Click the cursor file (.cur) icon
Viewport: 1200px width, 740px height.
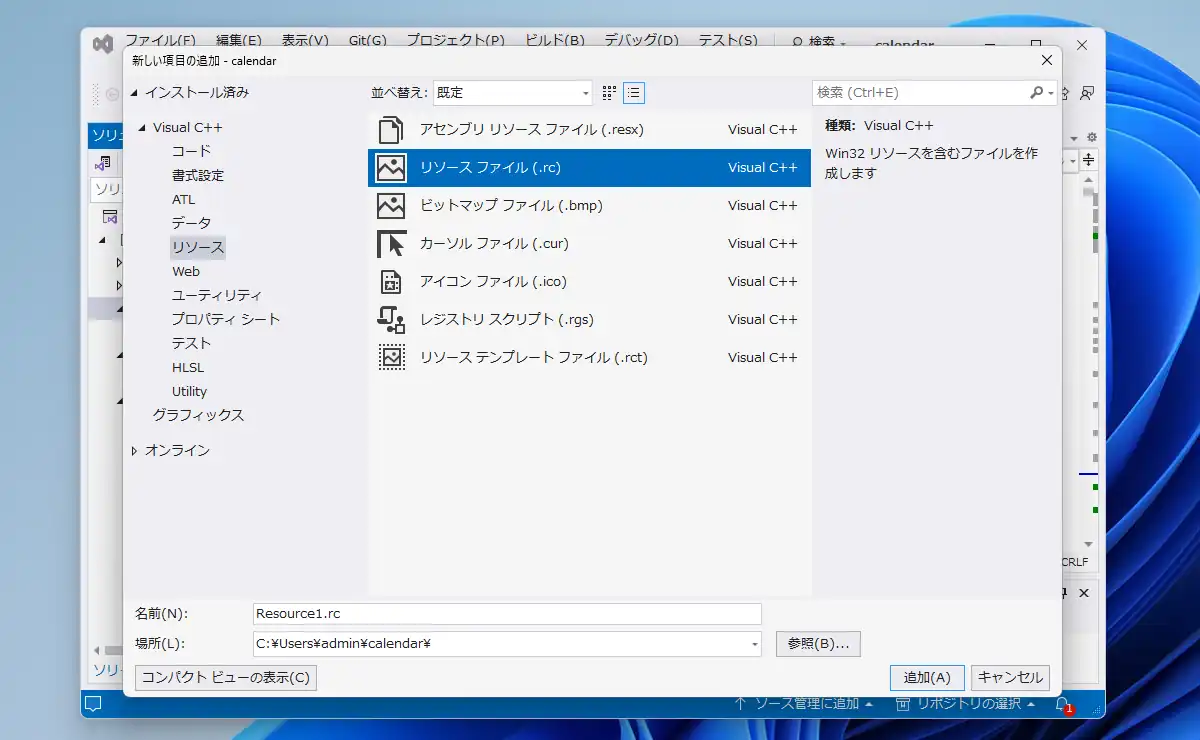[391, 244]
